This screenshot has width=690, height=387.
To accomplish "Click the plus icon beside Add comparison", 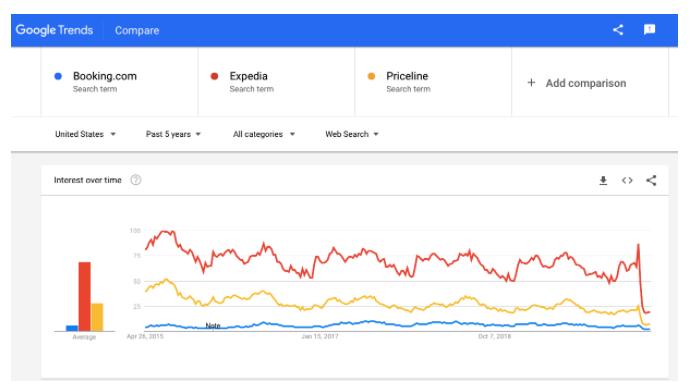I will click(531, 83).
